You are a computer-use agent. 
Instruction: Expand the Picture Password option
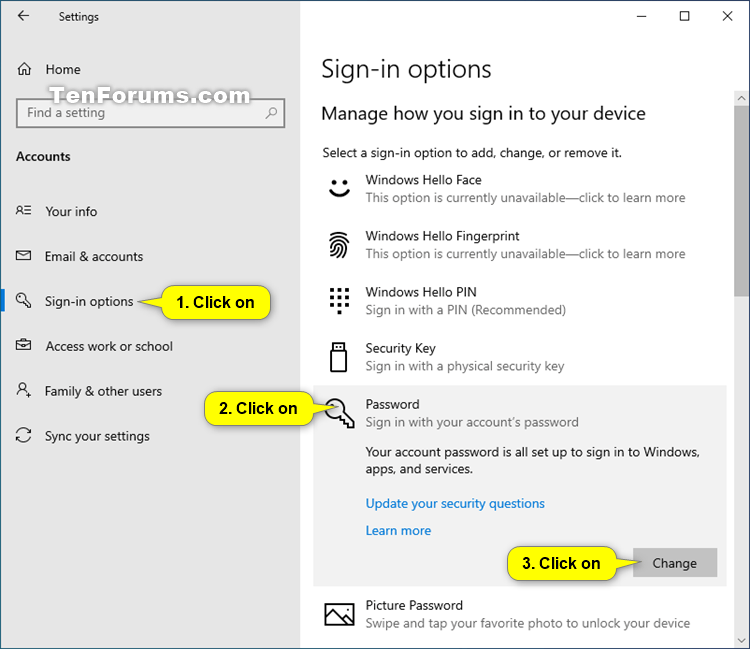(519, 615)
